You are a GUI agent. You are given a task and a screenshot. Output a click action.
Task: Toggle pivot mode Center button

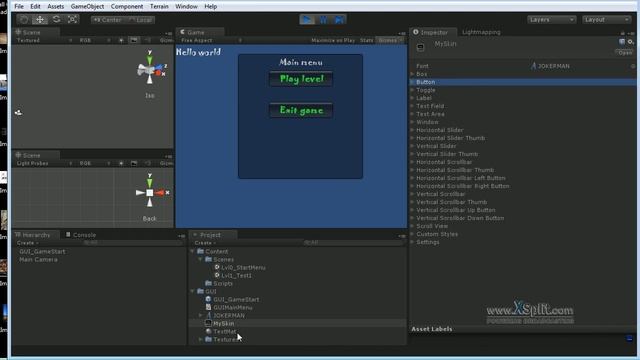point(107,20)
